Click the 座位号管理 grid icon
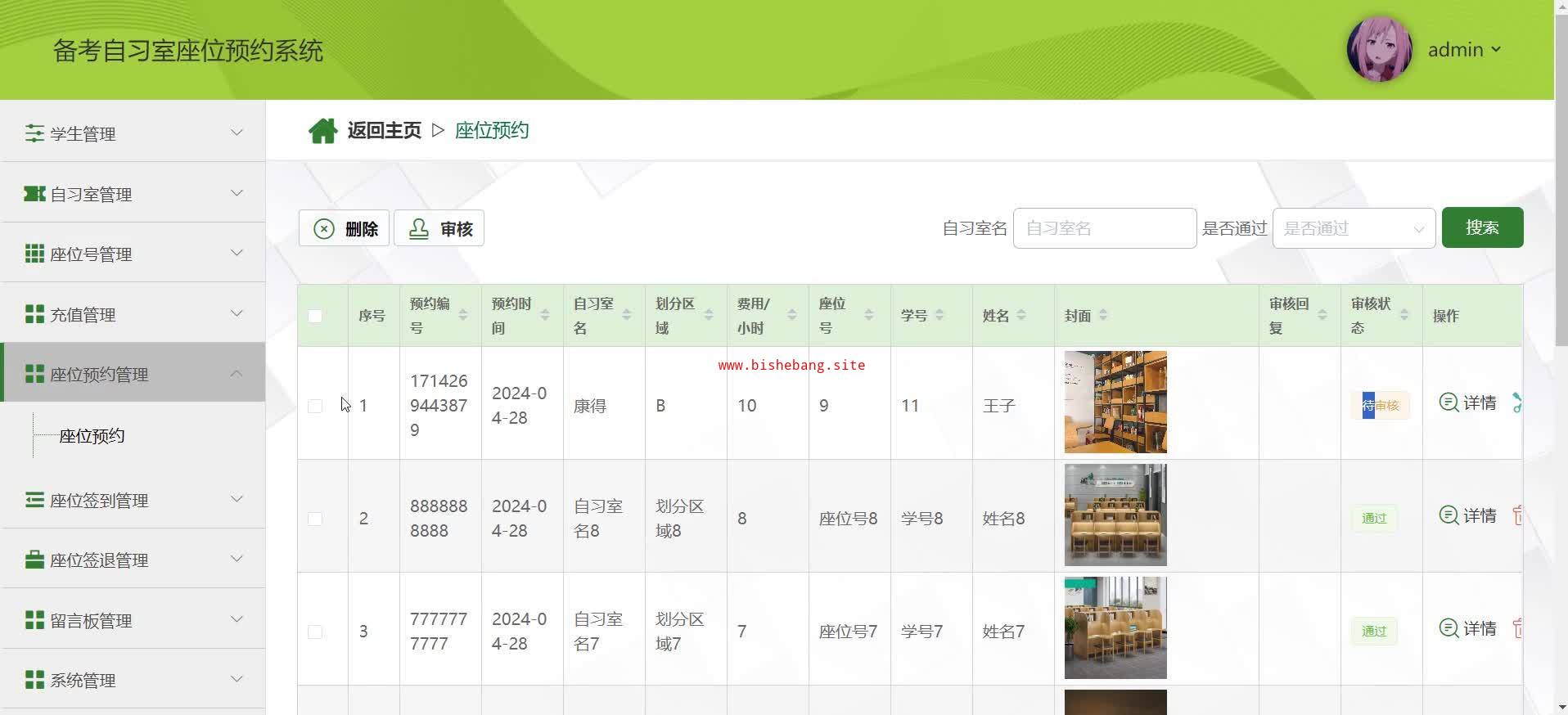 click(34, 254)
